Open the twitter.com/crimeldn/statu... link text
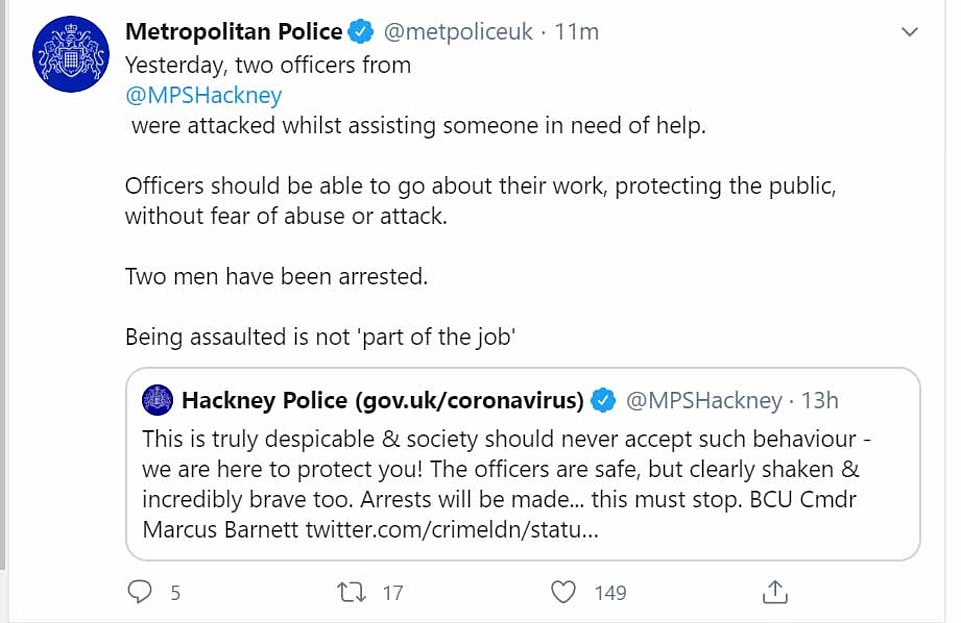The image size is (961, 623). coord(452,529)
